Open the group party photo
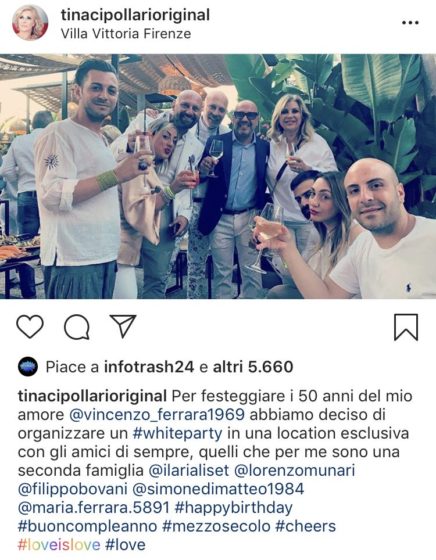This screenshot has height=560, width=436. (x=218, y=176)
